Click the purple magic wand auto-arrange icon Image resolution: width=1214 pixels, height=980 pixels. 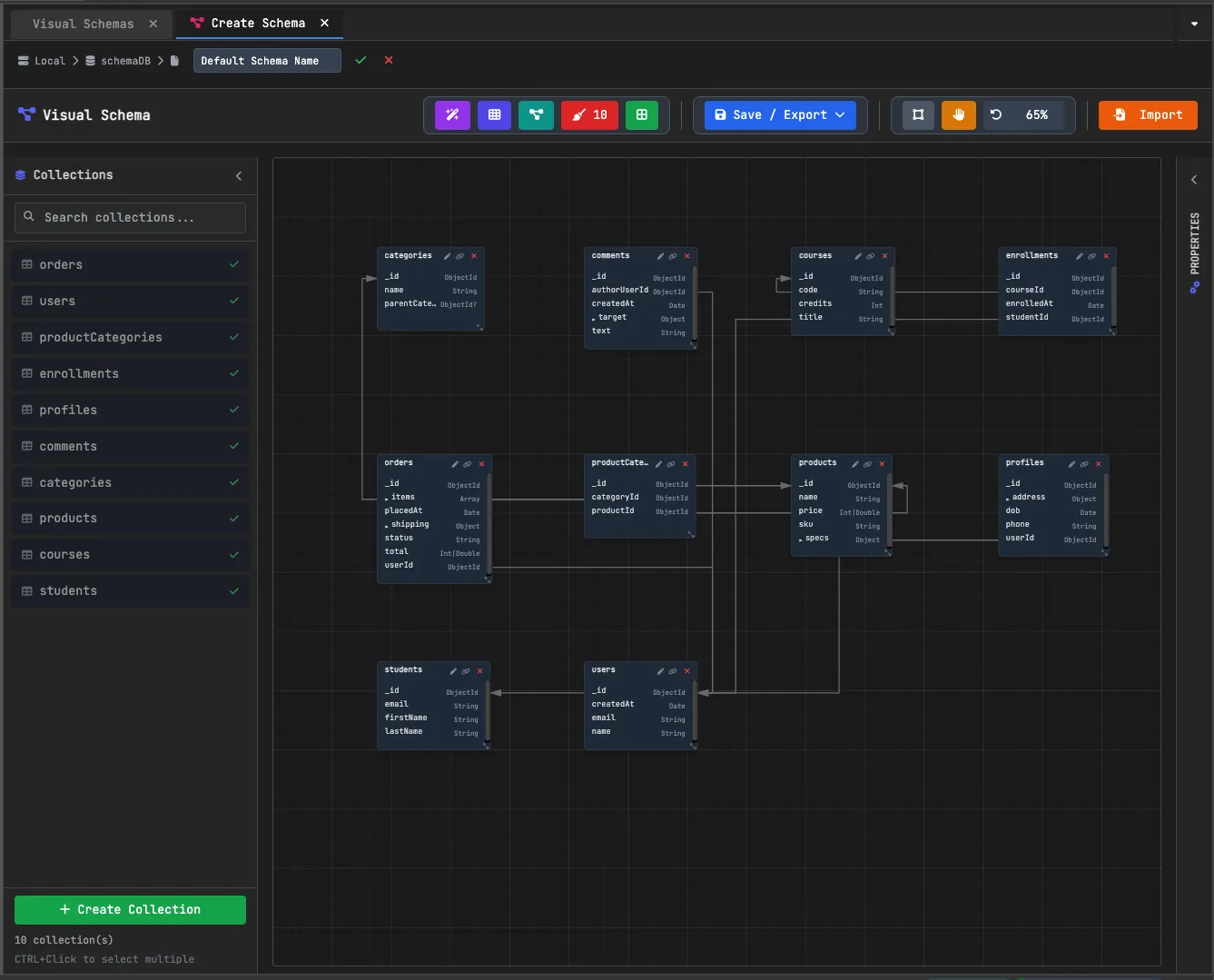point(451,114)
